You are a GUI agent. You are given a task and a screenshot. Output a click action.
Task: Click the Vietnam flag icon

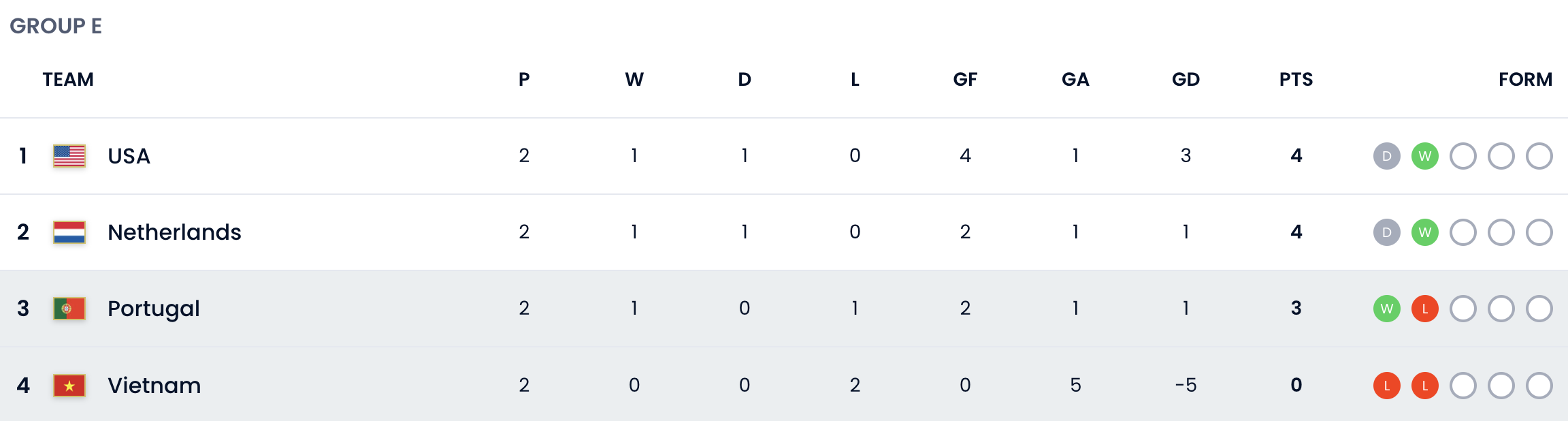(x=69, y=386)
